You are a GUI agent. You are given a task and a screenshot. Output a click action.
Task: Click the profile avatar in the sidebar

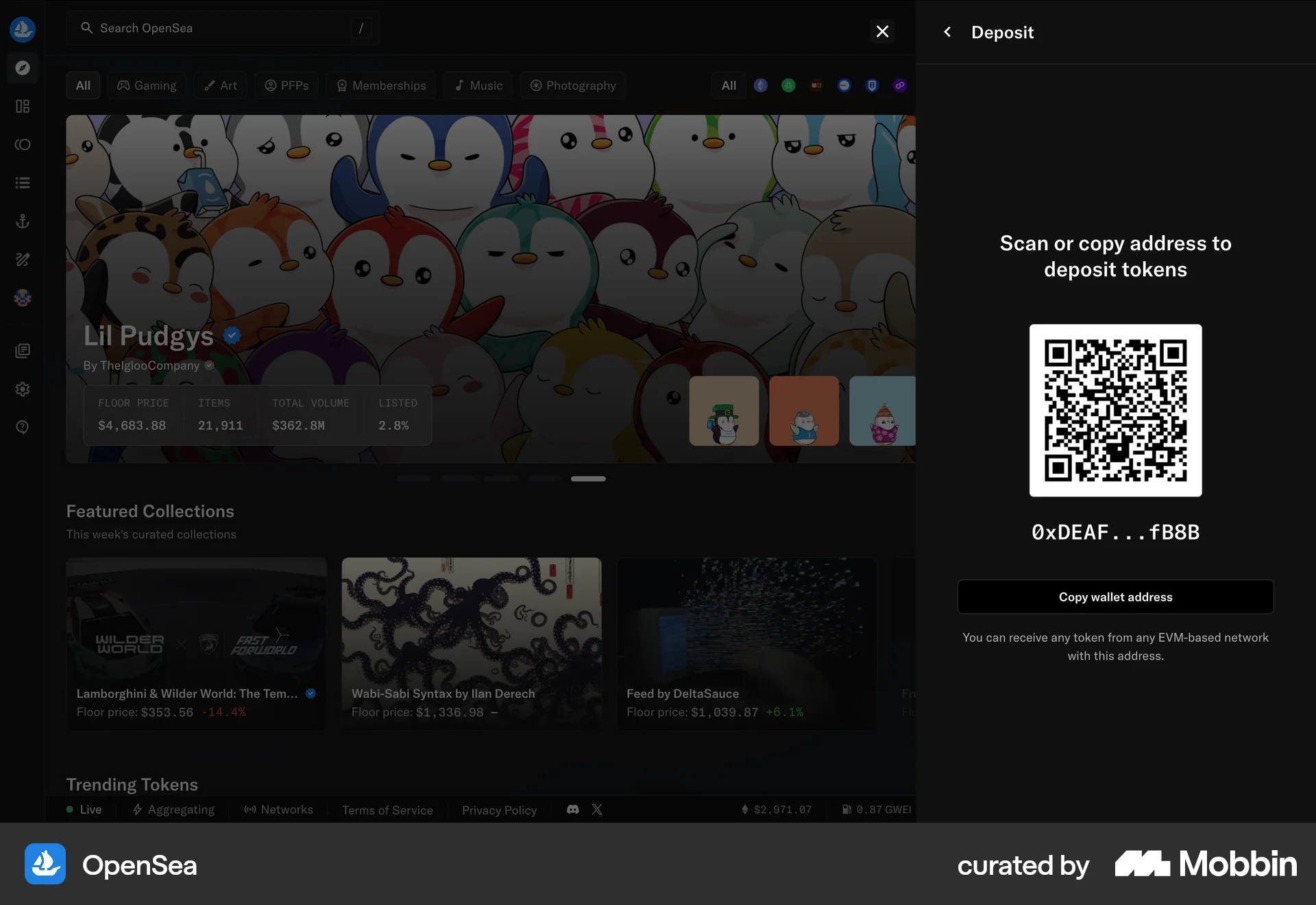(x=23, y=298)
